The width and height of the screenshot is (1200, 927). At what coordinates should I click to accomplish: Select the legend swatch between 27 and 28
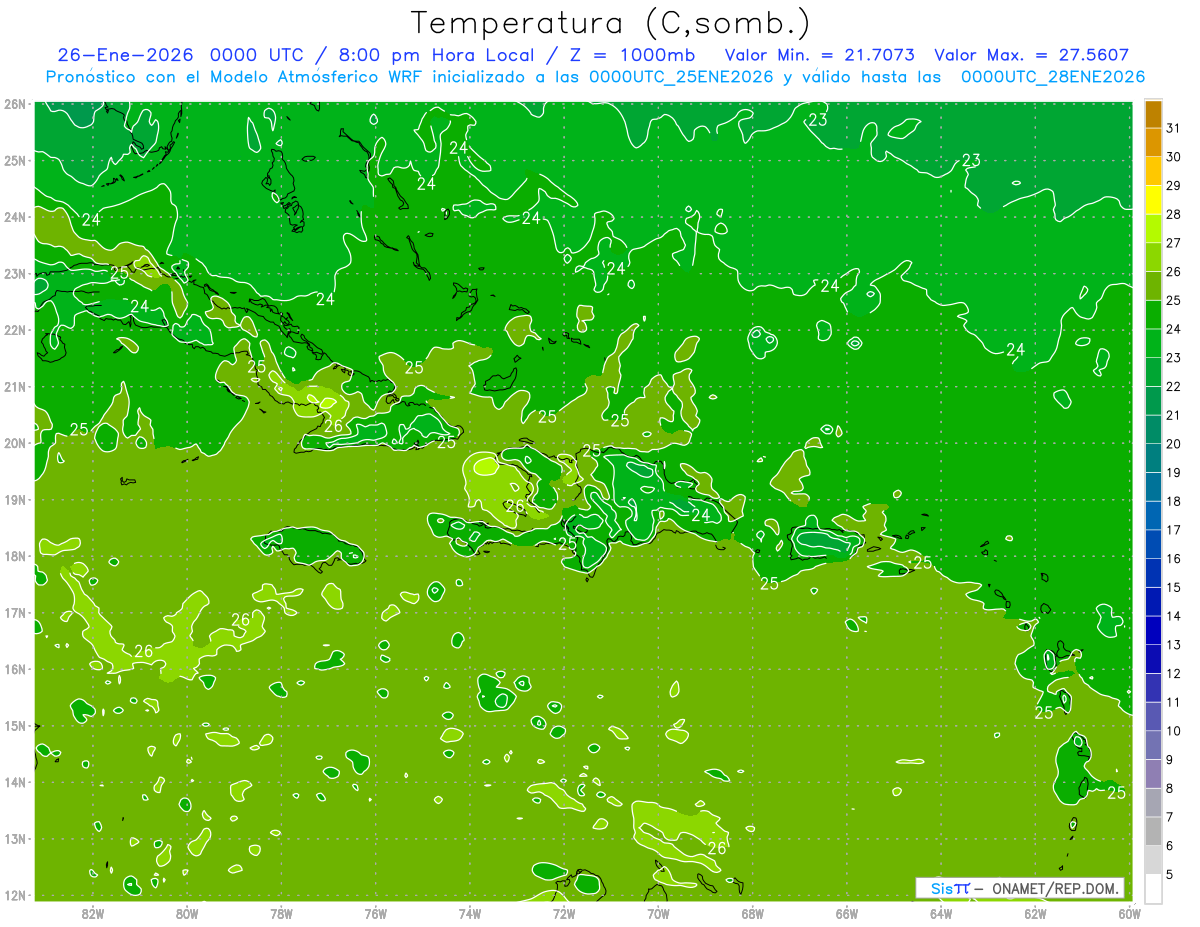coord(1153,228)
